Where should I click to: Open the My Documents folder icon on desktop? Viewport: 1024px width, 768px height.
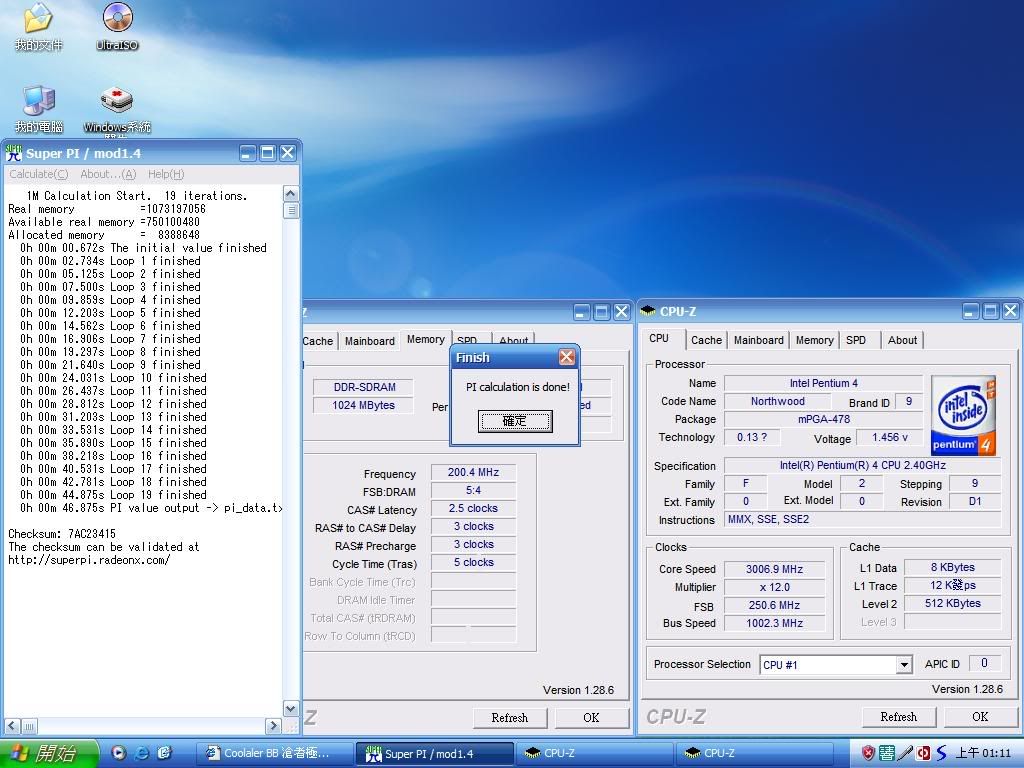pyautogui.click(x=38, y=19)
